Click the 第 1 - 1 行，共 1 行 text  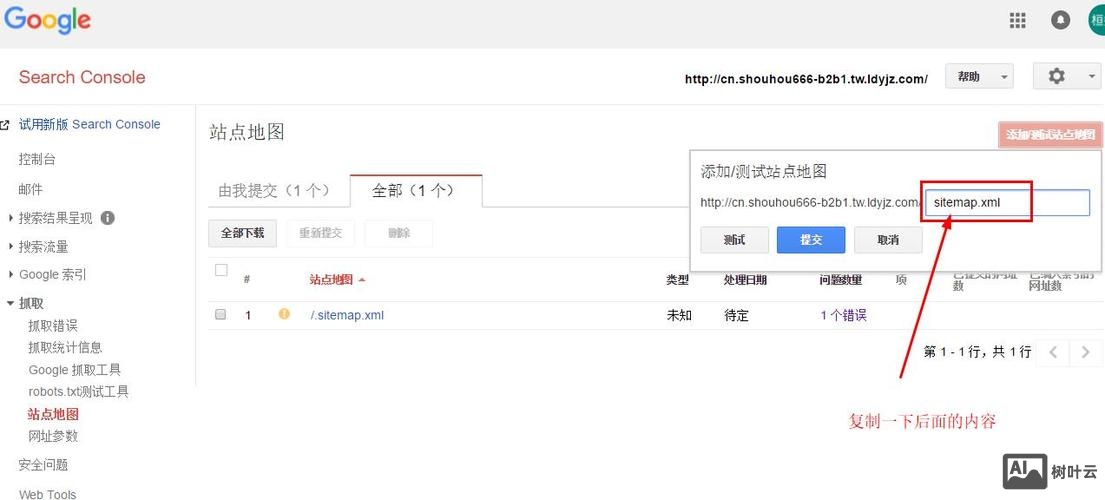[x=977, y=352]
